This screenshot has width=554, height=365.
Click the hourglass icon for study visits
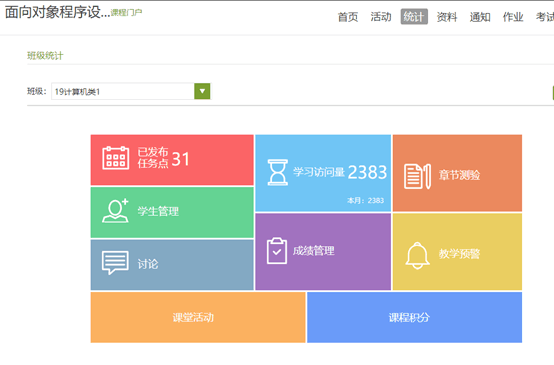[x=278, y=172]
